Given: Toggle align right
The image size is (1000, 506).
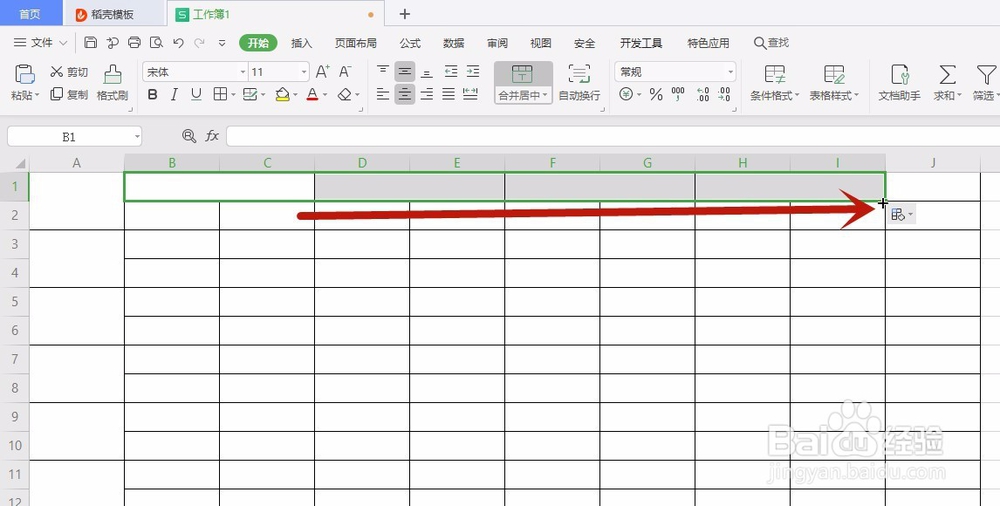Looking at the screenshot, I should click(427, 94).
